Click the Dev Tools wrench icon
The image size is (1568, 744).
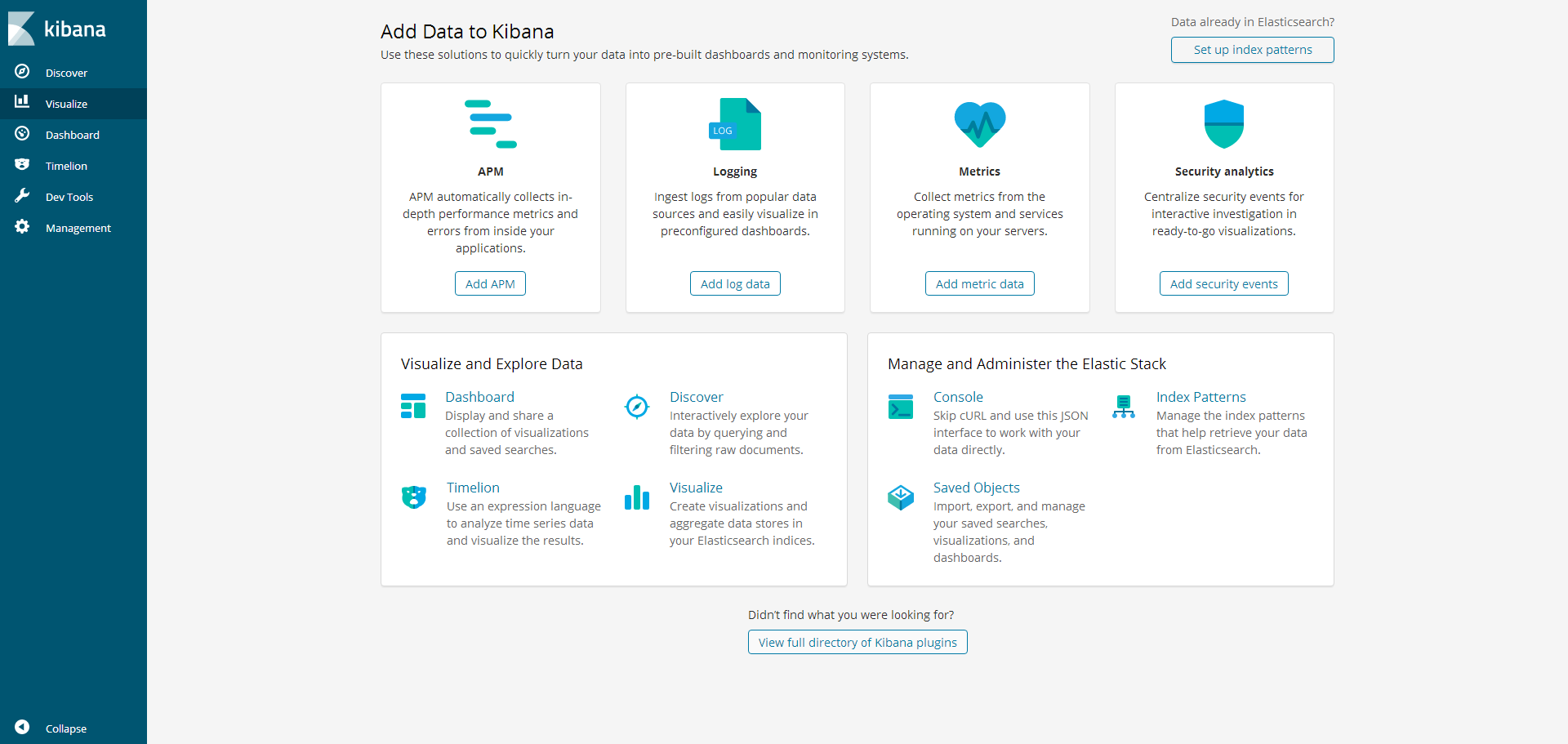pos(22,195)
